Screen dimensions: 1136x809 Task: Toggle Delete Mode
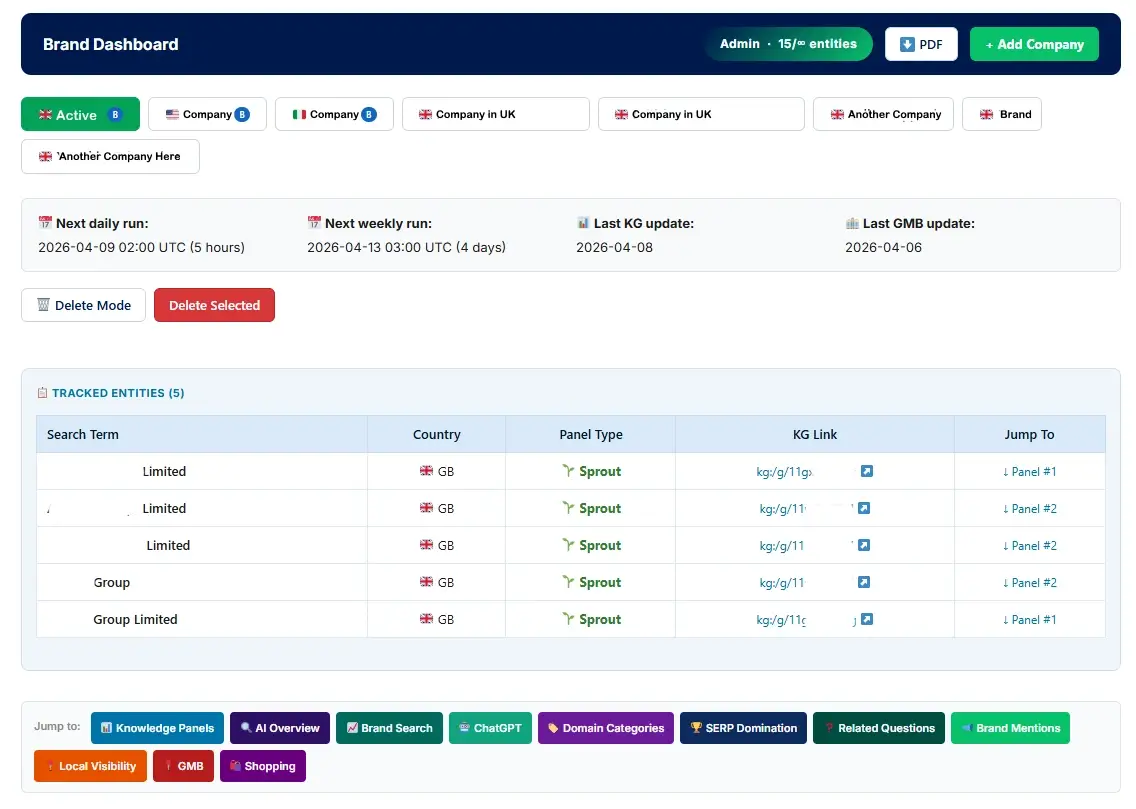pos(83,305)
